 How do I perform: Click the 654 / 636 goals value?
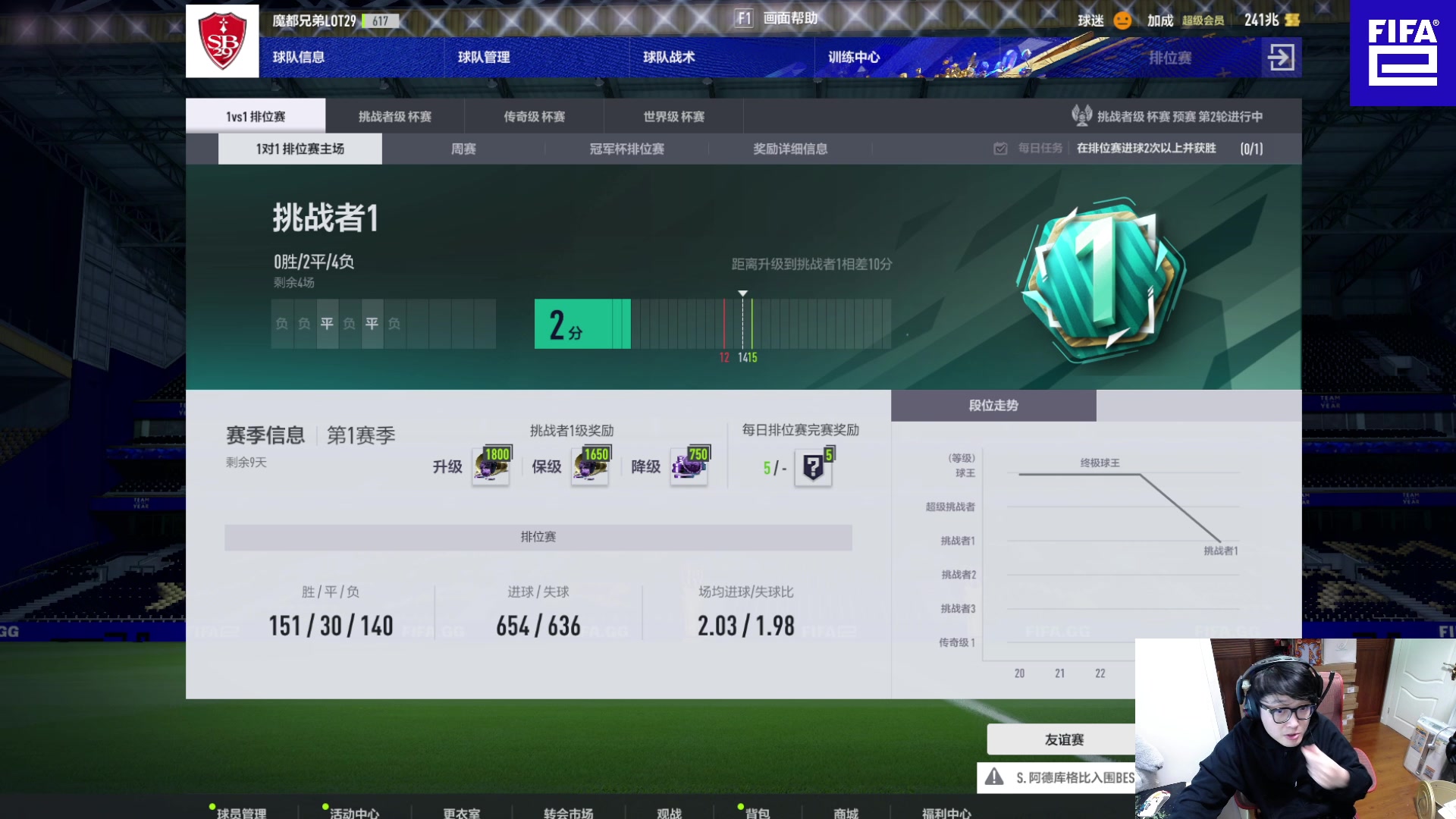pos(538,626)
